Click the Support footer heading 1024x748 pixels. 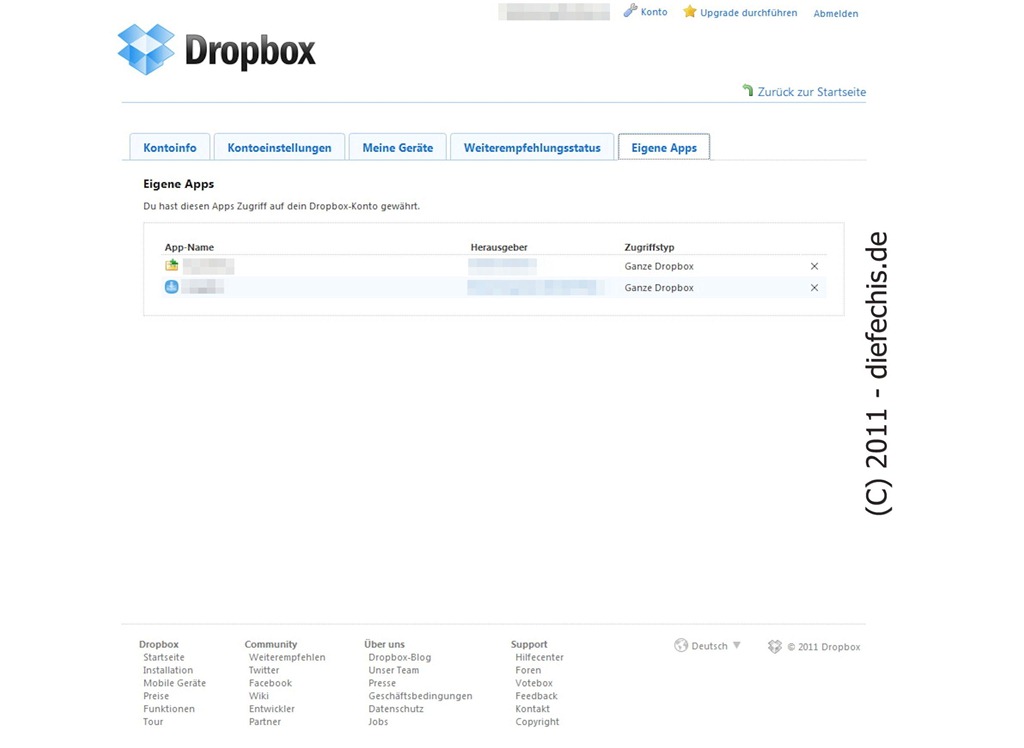(529, 644)
